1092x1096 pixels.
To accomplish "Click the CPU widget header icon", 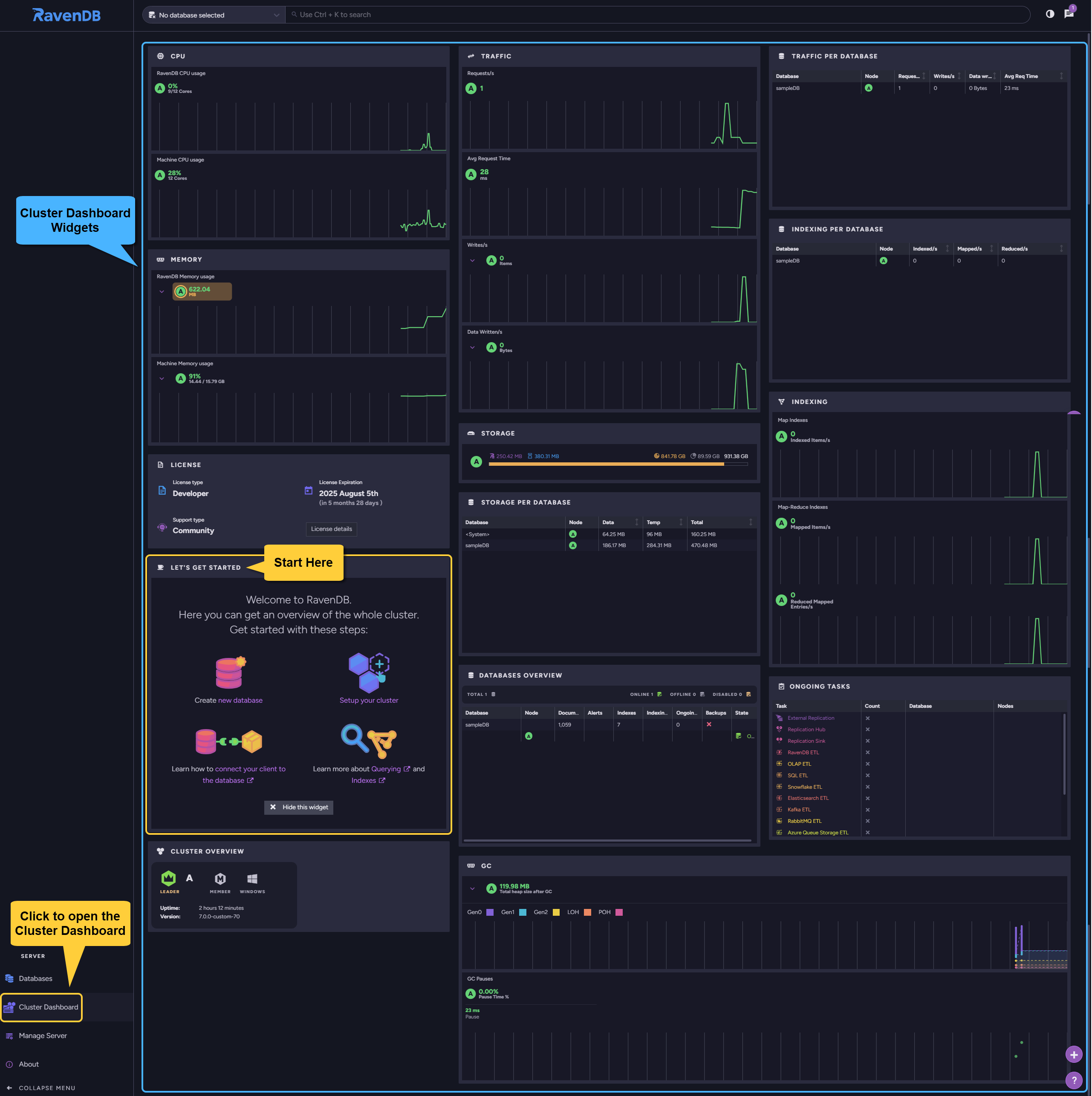I will click(x=161, y=56).
